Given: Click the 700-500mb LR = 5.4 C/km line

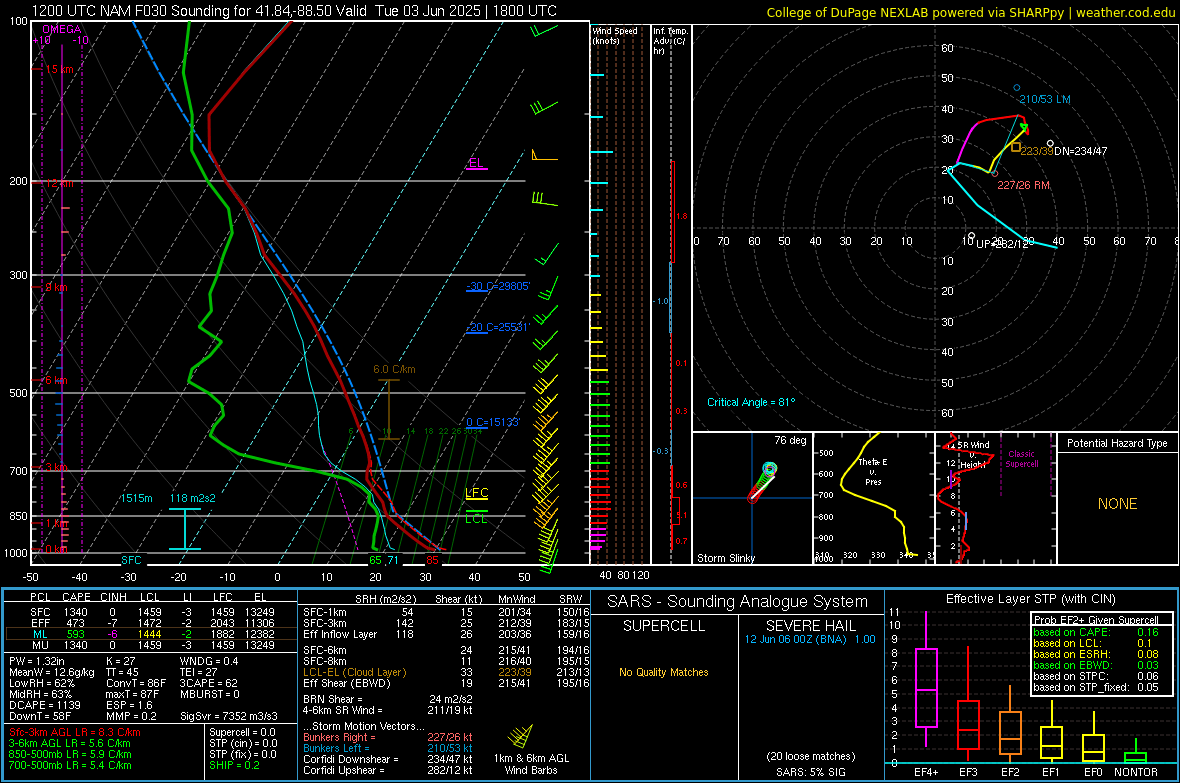Looking at the screenshot, I should (70, 765).
